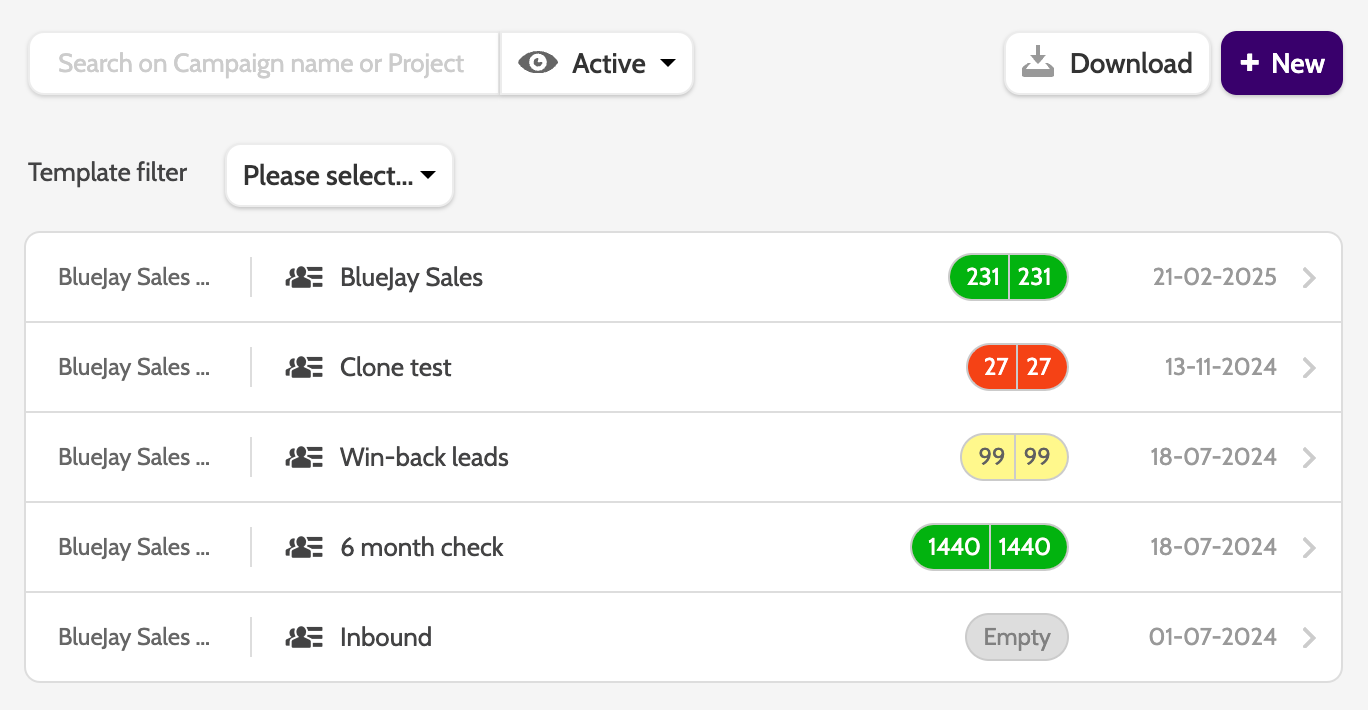The width and height of the screenshot is (1368, 710).
Task: Expand the Inbound row chevron
Action: tap(1309, 638)
